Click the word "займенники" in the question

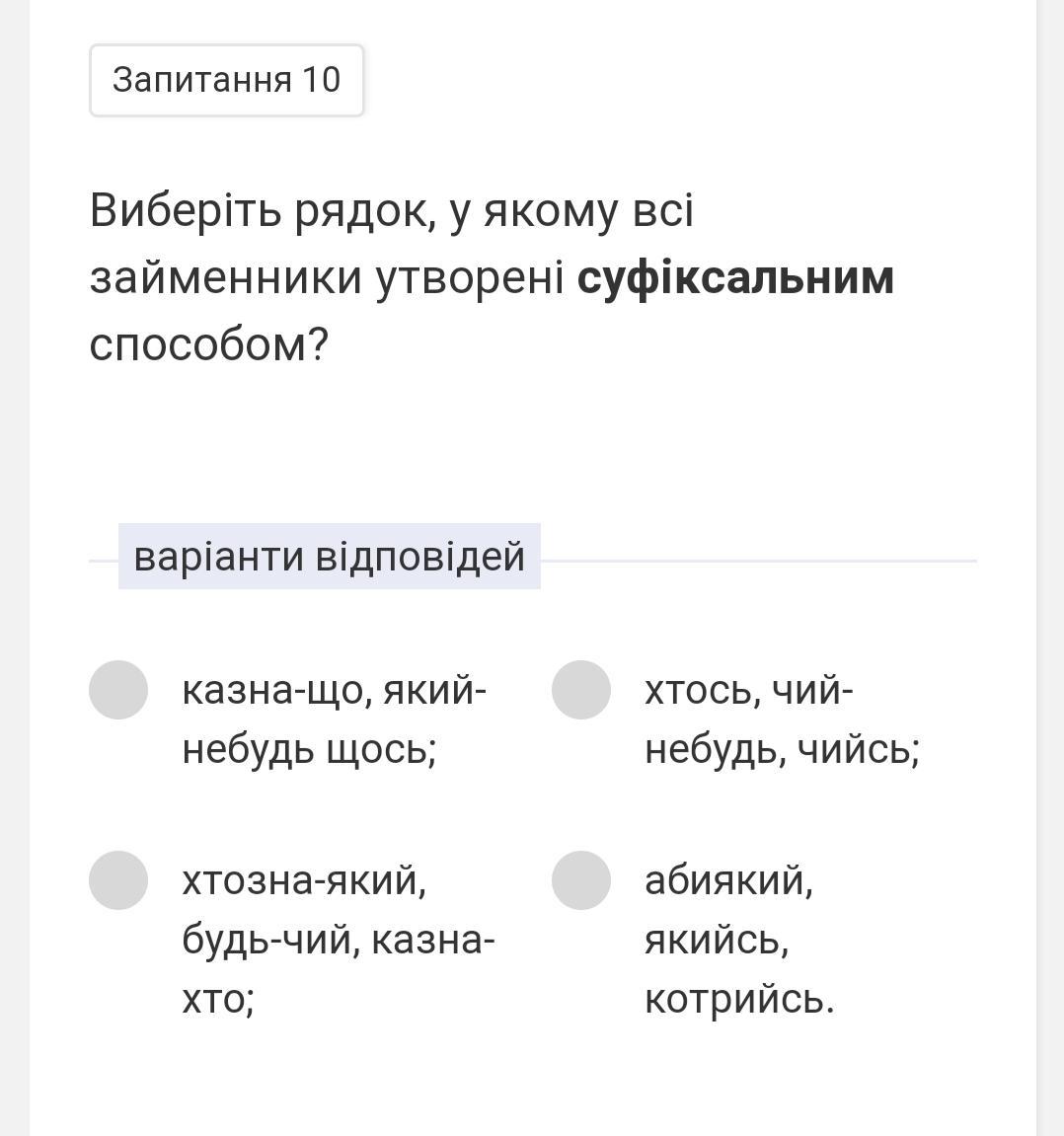tap(226, 277)
